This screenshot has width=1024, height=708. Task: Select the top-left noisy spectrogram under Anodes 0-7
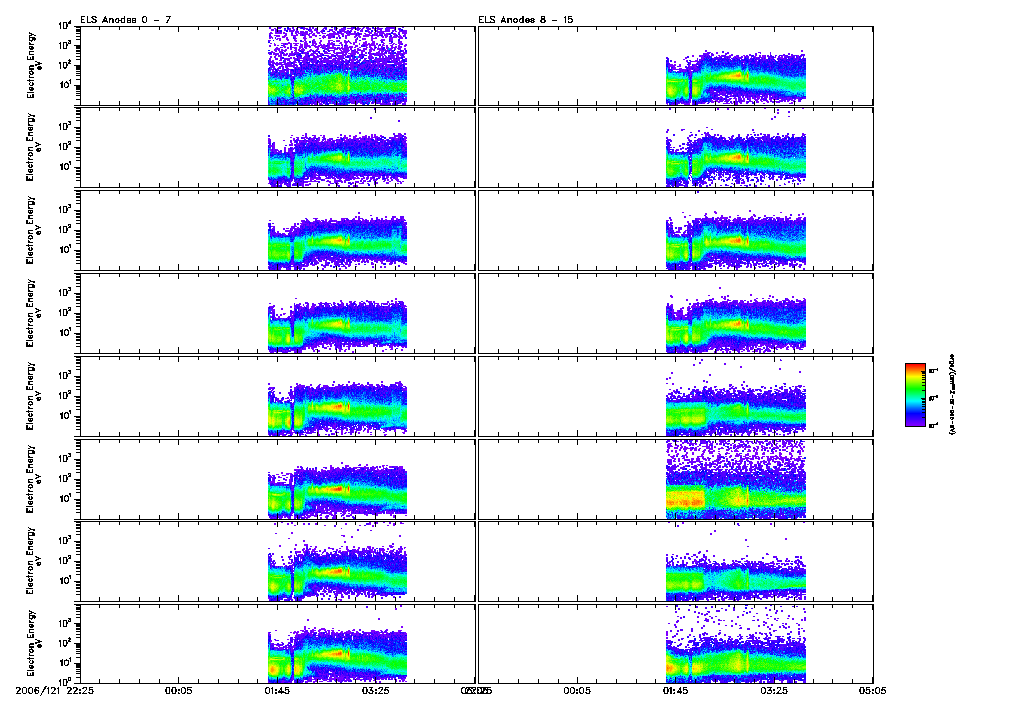(x=277, y=66)
